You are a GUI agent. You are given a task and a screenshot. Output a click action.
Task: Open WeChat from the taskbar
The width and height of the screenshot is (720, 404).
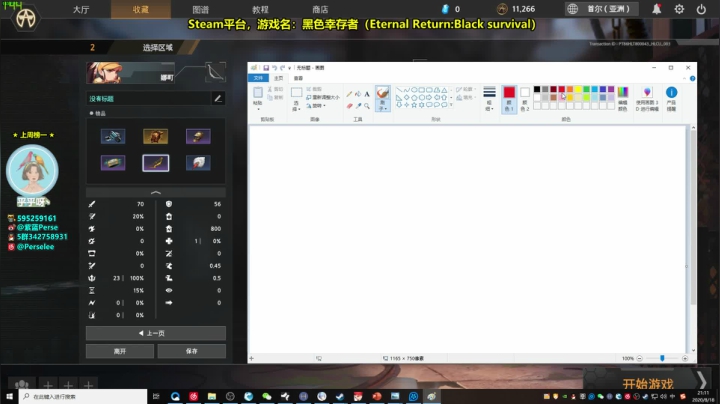267,396
